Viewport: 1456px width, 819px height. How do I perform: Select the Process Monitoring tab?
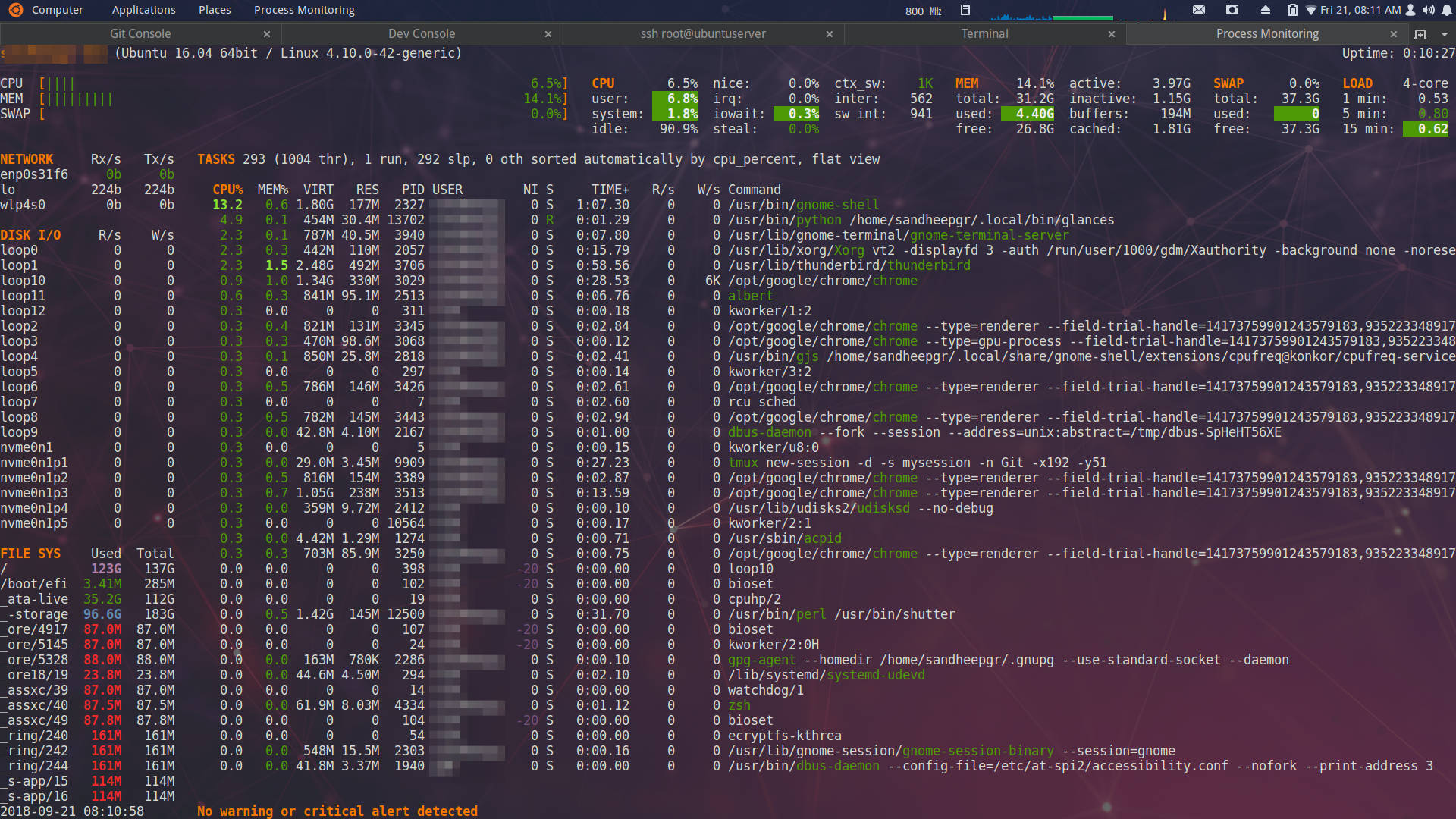(1267, 34)
